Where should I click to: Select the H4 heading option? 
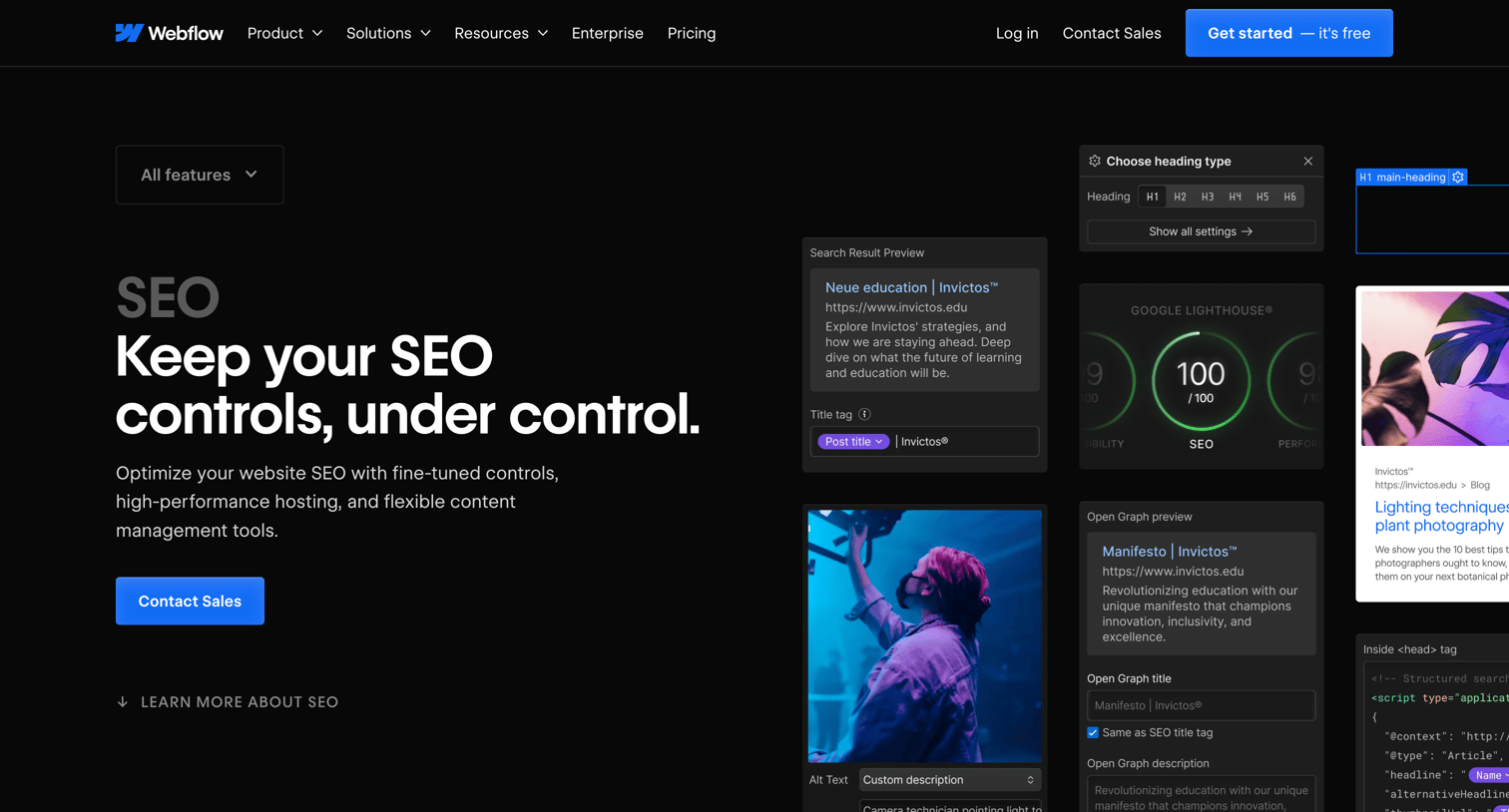coord(1235,197)
